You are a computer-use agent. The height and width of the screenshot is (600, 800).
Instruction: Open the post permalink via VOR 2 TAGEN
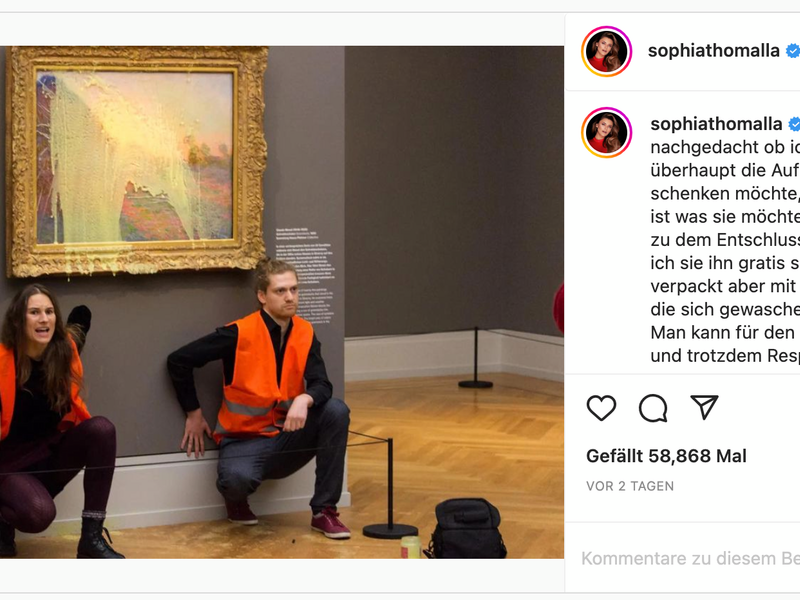coord(630,486)
